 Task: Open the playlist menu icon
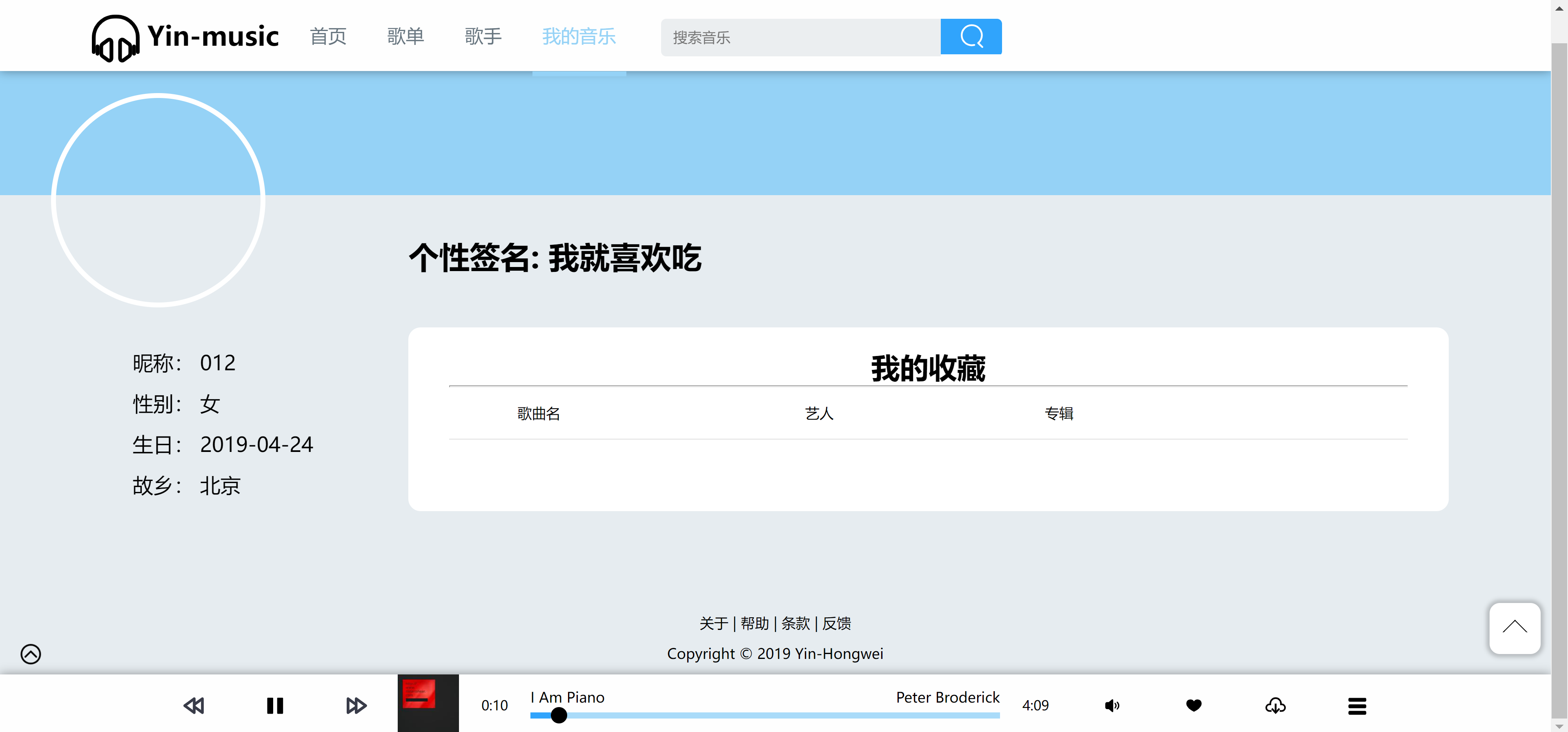point(1357,706)
